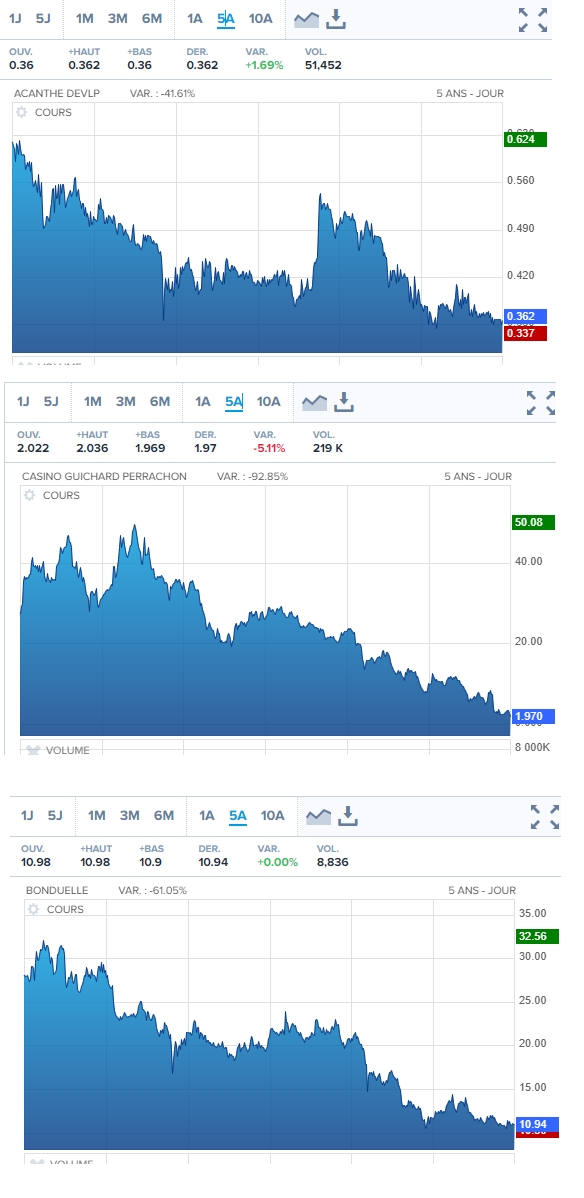Open COURS settings gear on Acanthe chart
The width and height of the screenshot is (584, 1198).
click(x=21, y=112)
